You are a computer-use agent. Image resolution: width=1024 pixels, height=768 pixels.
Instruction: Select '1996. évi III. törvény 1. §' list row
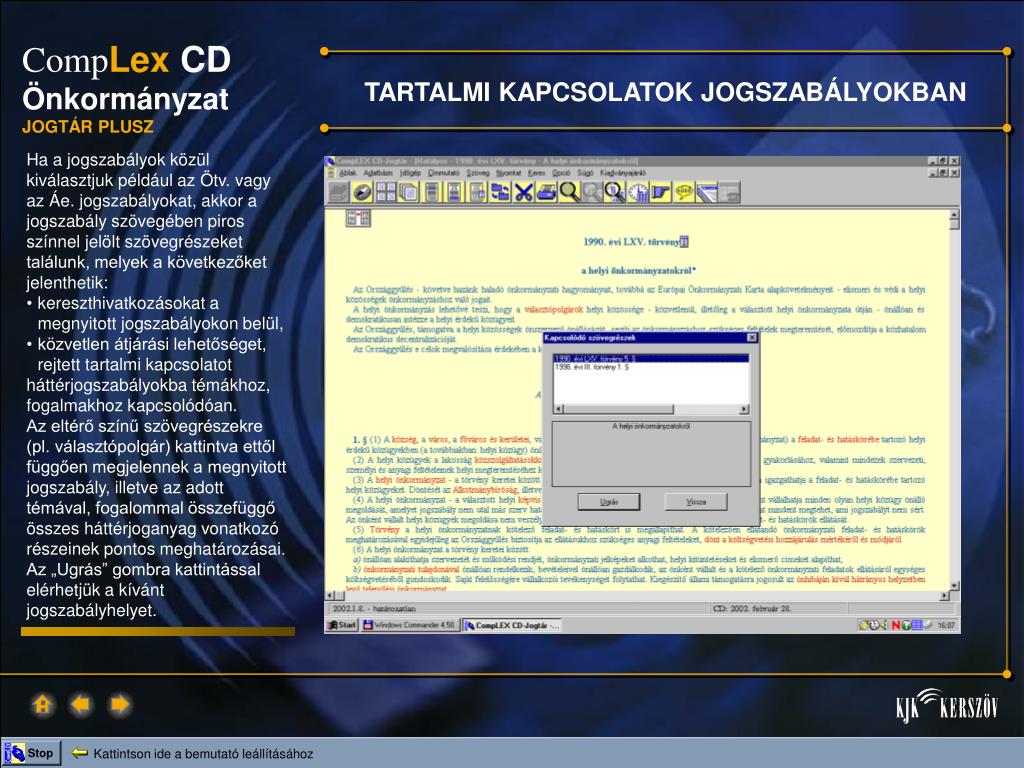coord(650,367)
